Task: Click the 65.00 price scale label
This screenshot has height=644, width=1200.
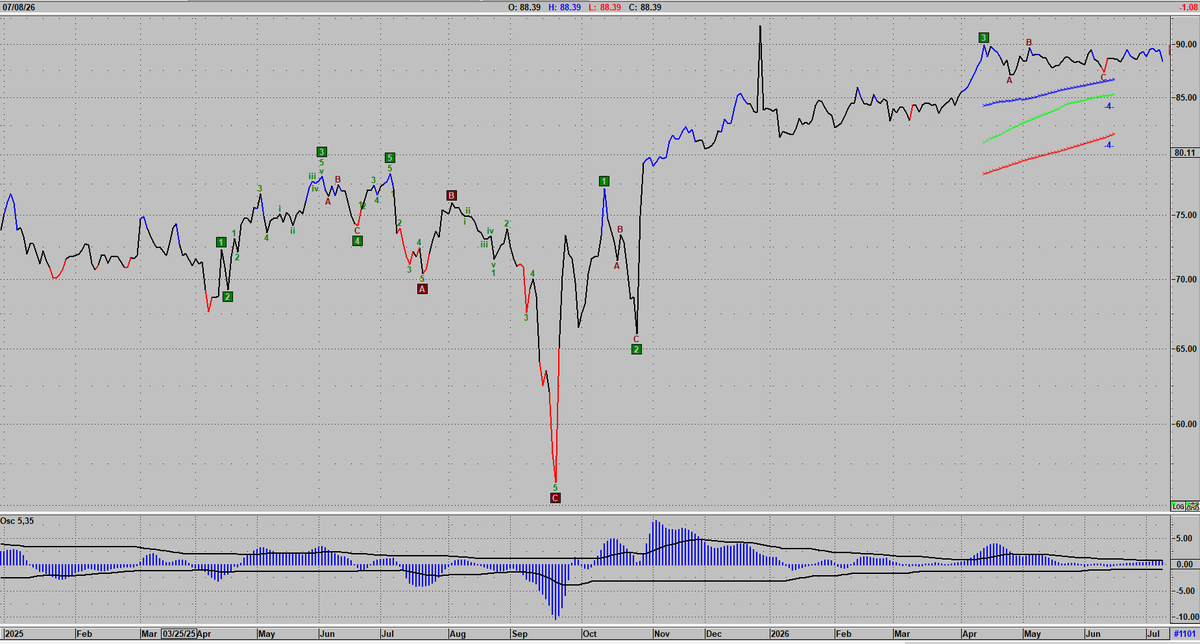Action: click(1186, 348)
